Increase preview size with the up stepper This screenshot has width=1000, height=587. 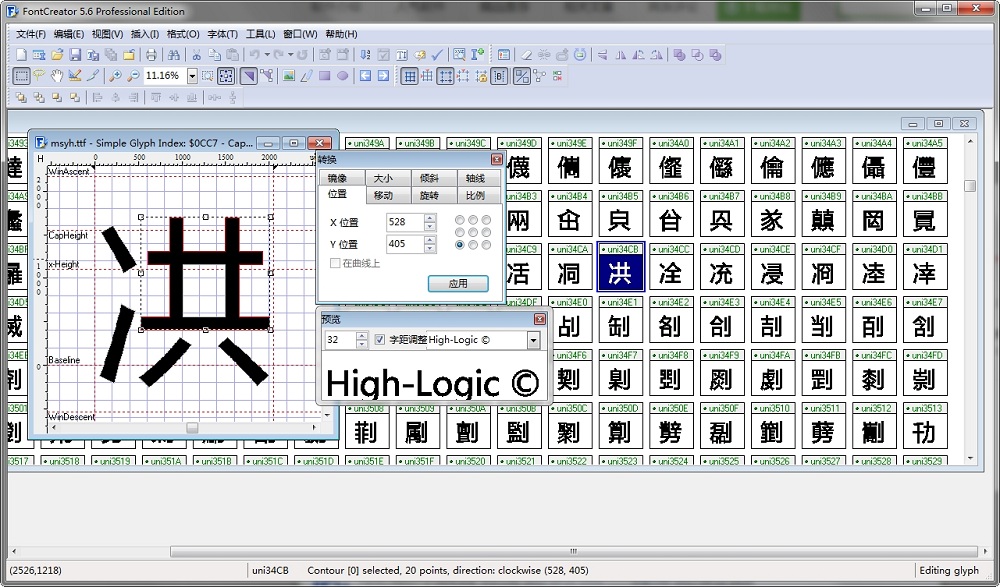(x=362, y=336)
